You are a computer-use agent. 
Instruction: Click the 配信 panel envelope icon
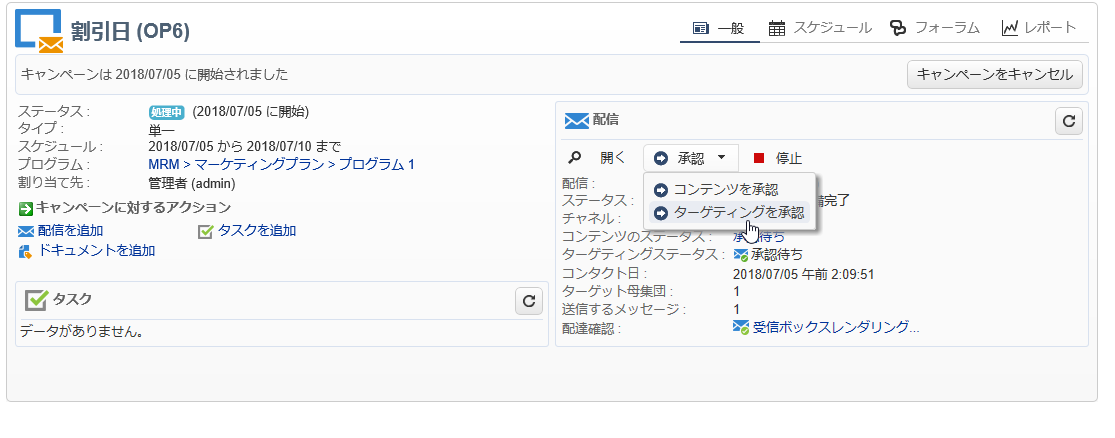(577, 121)
